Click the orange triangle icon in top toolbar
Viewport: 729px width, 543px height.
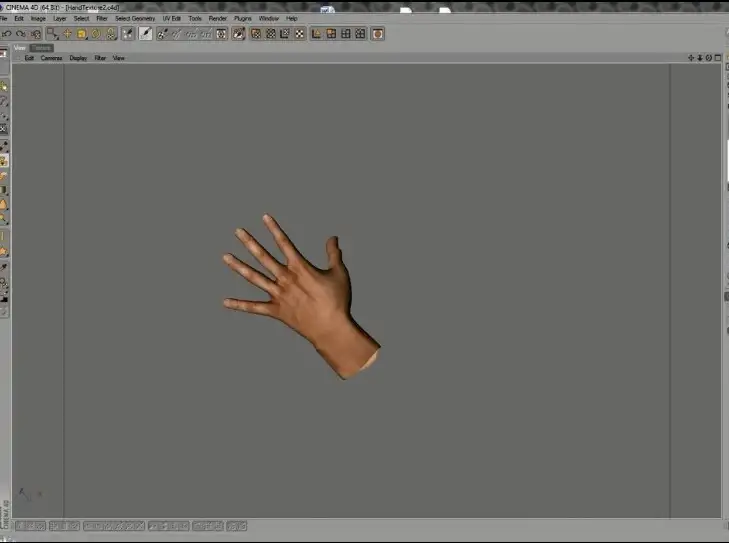click(x=317, y=33)
